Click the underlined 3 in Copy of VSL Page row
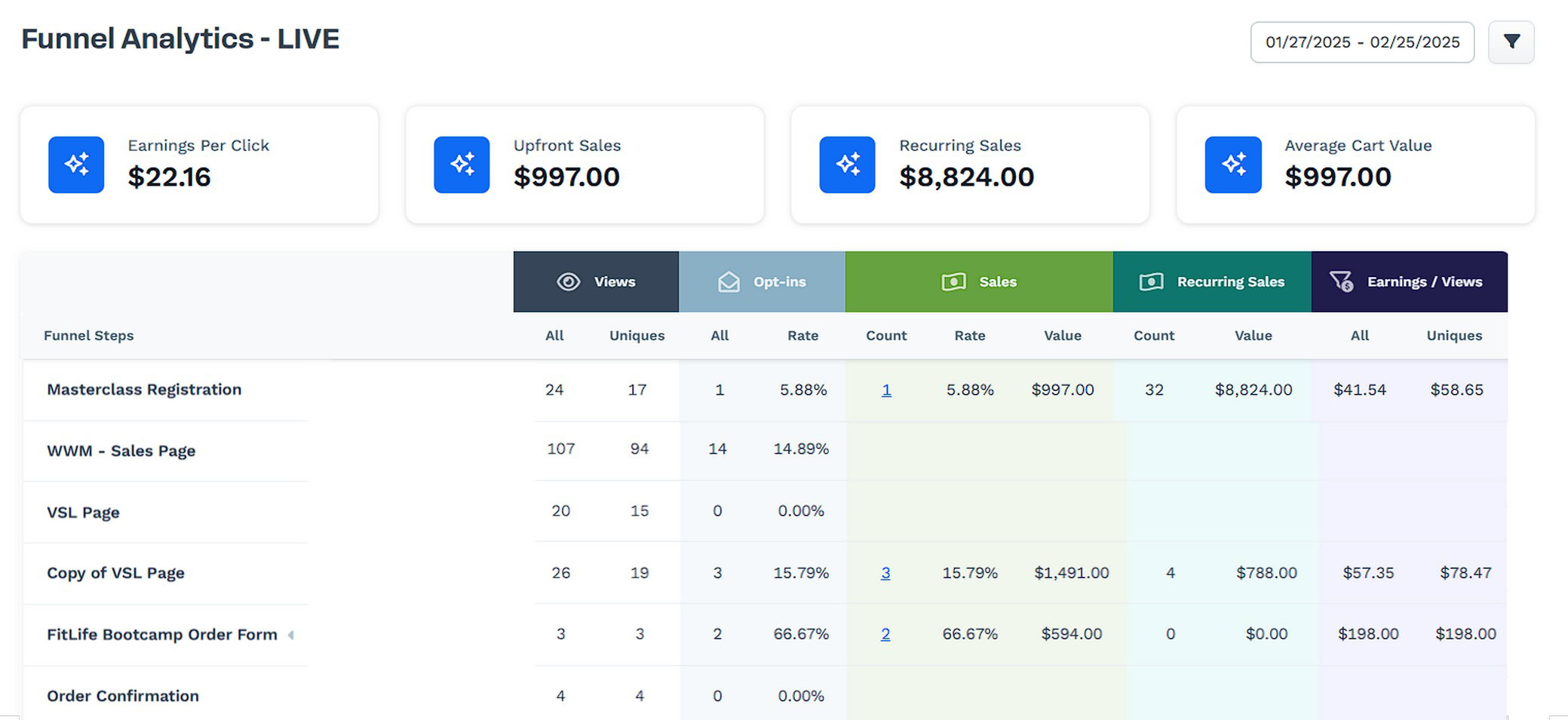 point(885,573)
